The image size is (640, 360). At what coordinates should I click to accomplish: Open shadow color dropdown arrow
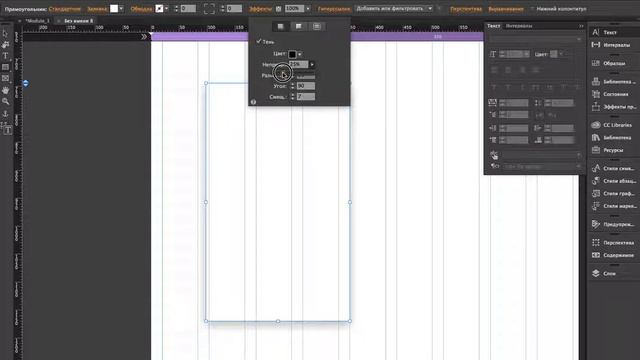(x=300, y=54)
